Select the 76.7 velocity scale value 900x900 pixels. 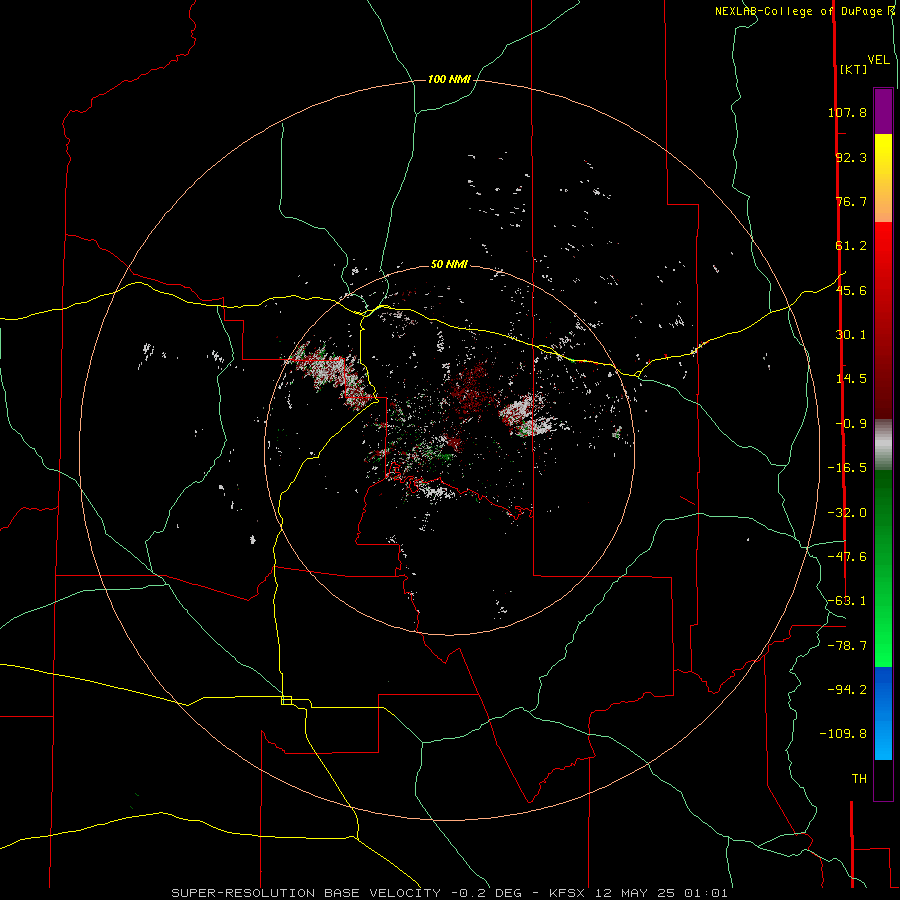tap(851, 201)
